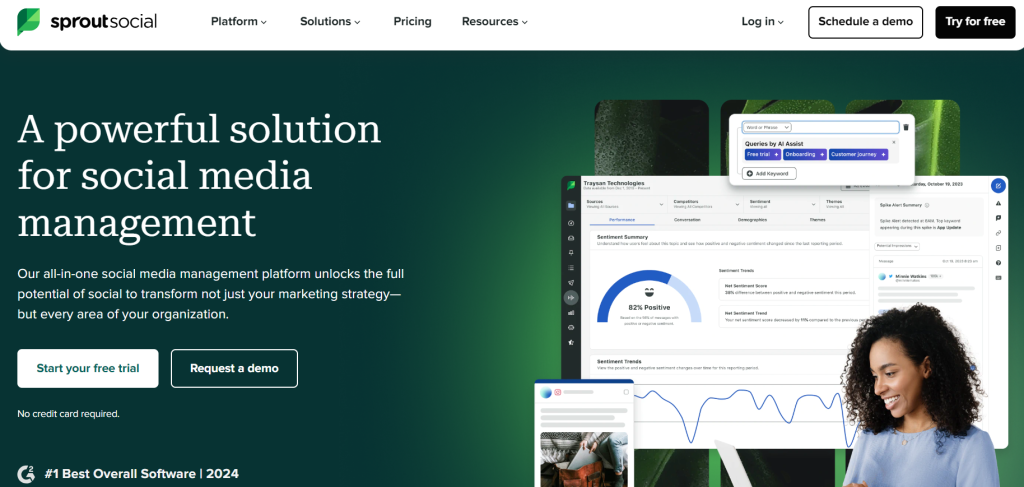Switch to the Conversation tab

click(x=687, y=220)
